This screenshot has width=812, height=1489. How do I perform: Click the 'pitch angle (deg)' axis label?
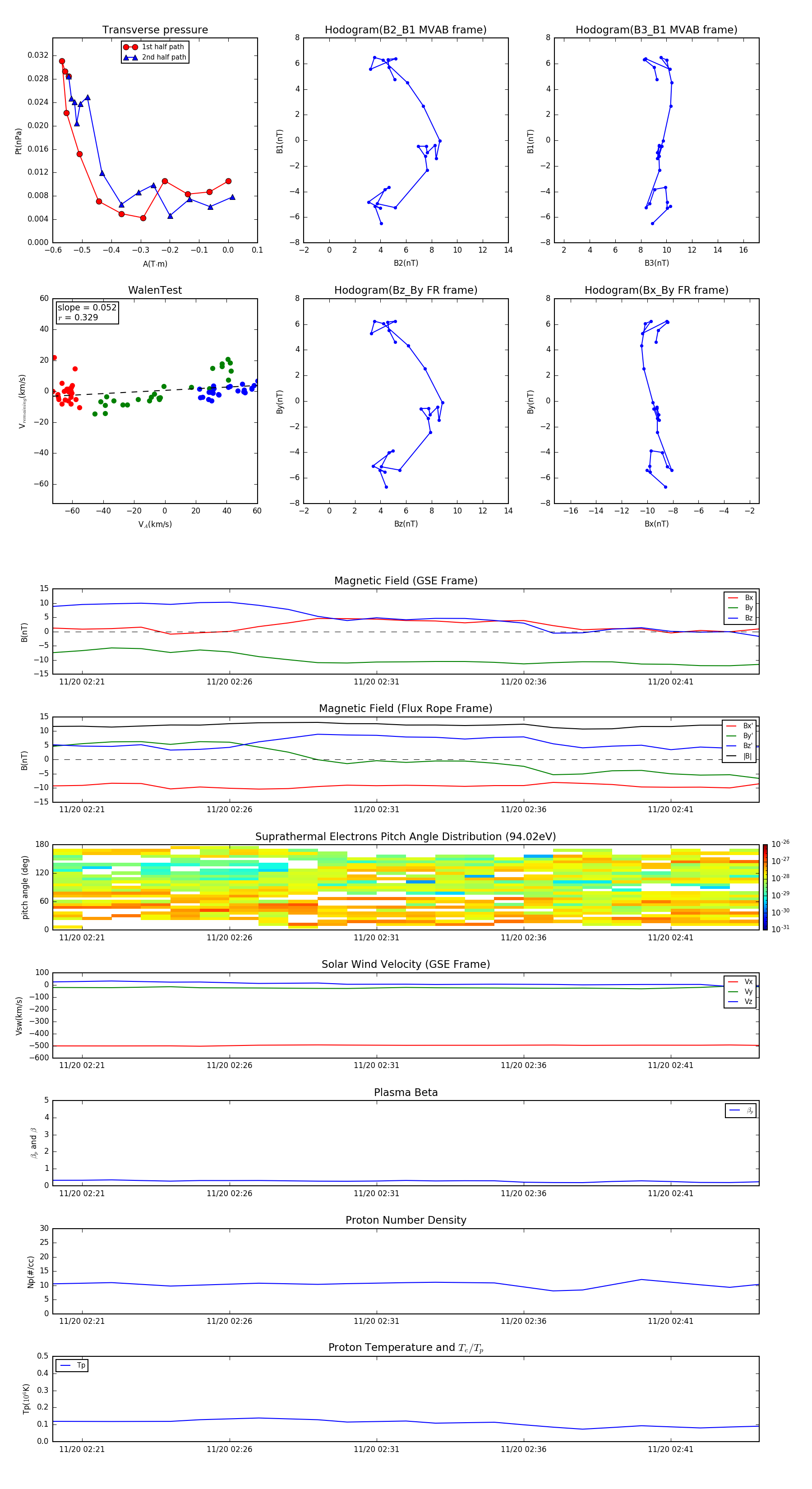(25, 887)
